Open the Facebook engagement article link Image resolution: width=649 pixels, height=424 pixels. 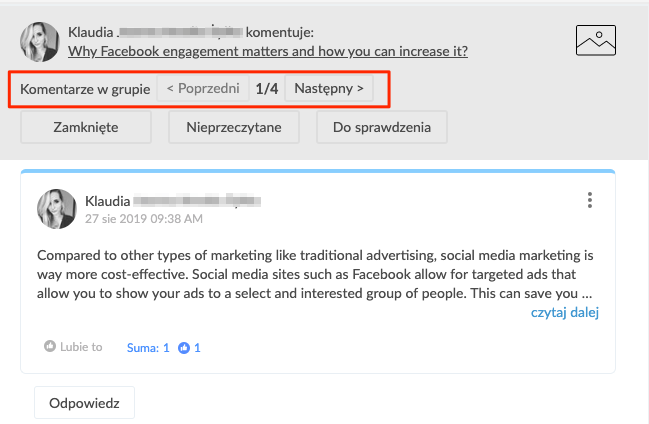[x=268, y=51]
